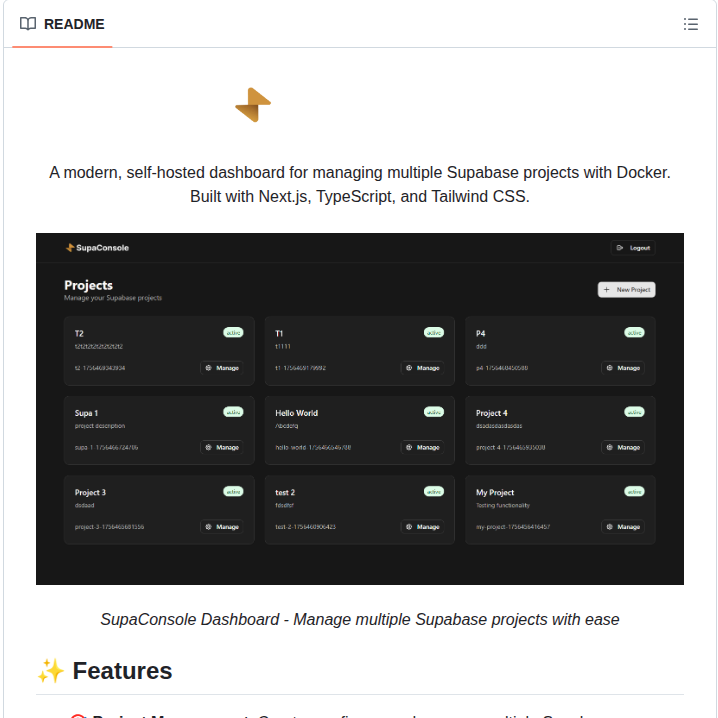718x718 pixels.
Task: Click the plus icon on New Project
Action: (607, 289)
